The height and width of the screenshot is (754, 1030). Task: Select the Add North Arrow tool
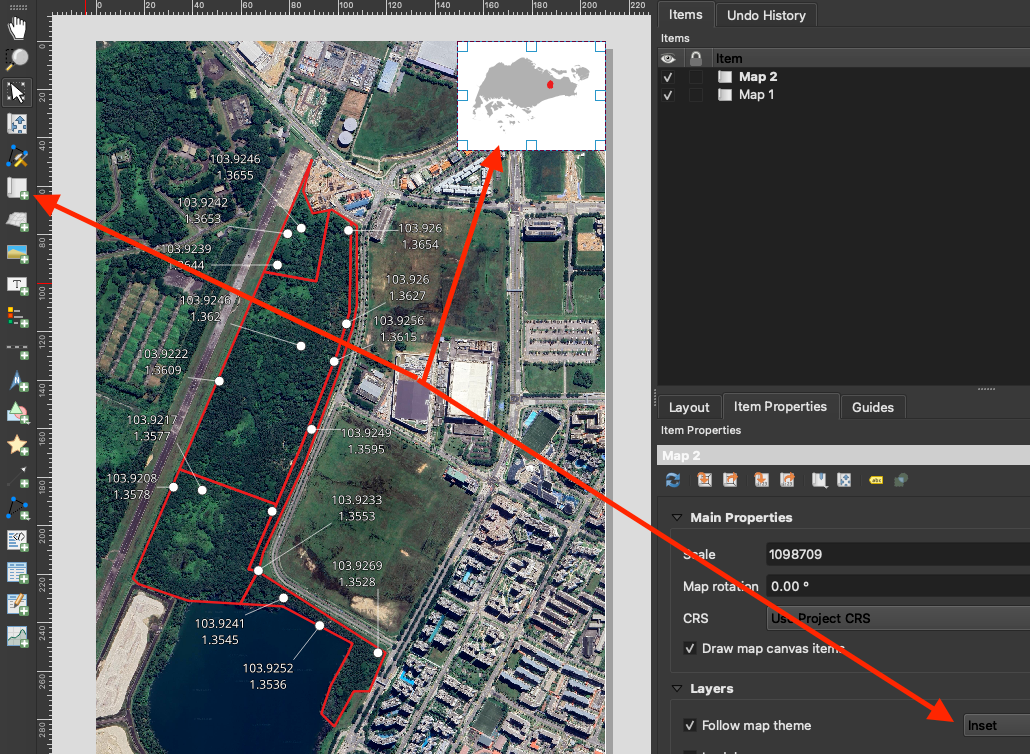[x=17, y=380]
